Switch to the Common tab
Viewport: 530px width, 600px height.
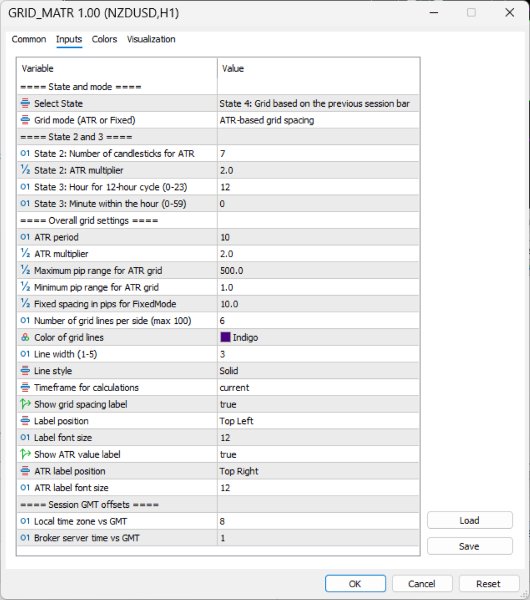29,39
